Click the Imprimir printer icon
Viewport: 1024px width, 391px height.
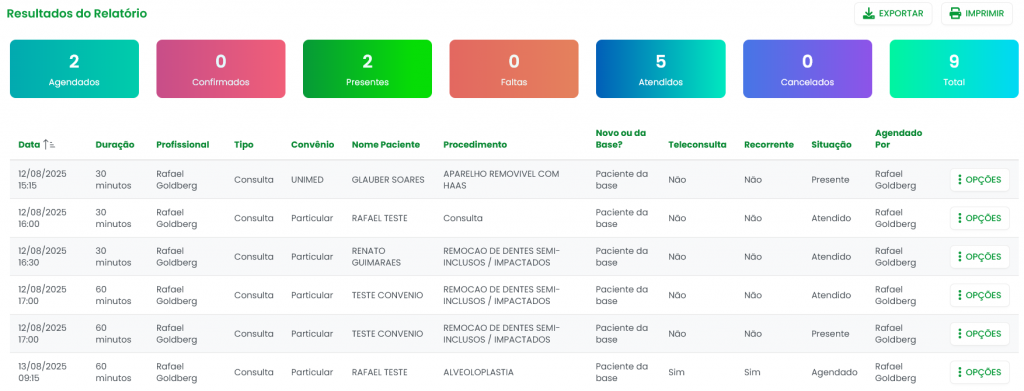[955, 14]
